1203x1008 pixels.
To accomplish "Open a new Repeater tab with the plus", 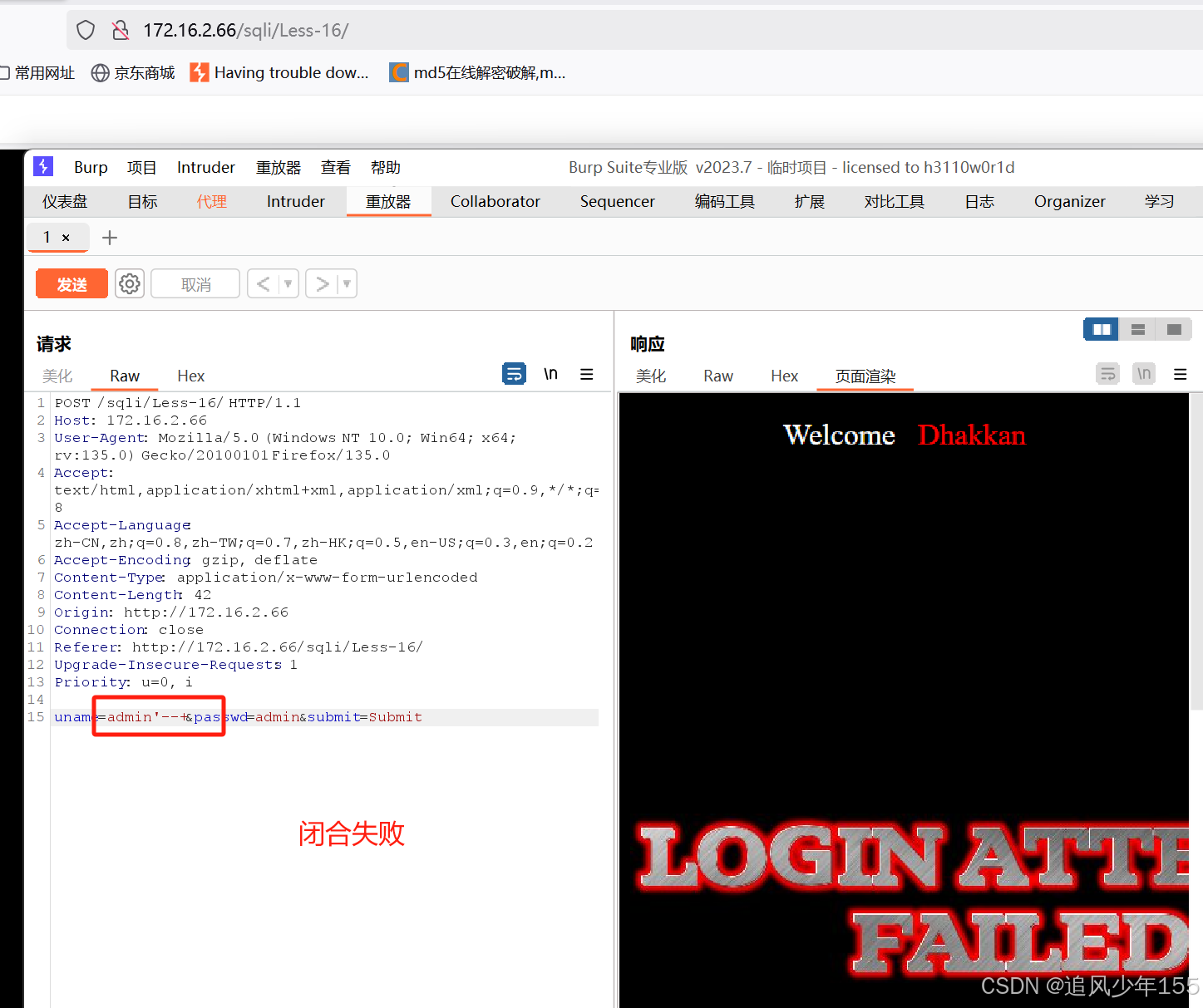I will (x=109, y=238).
